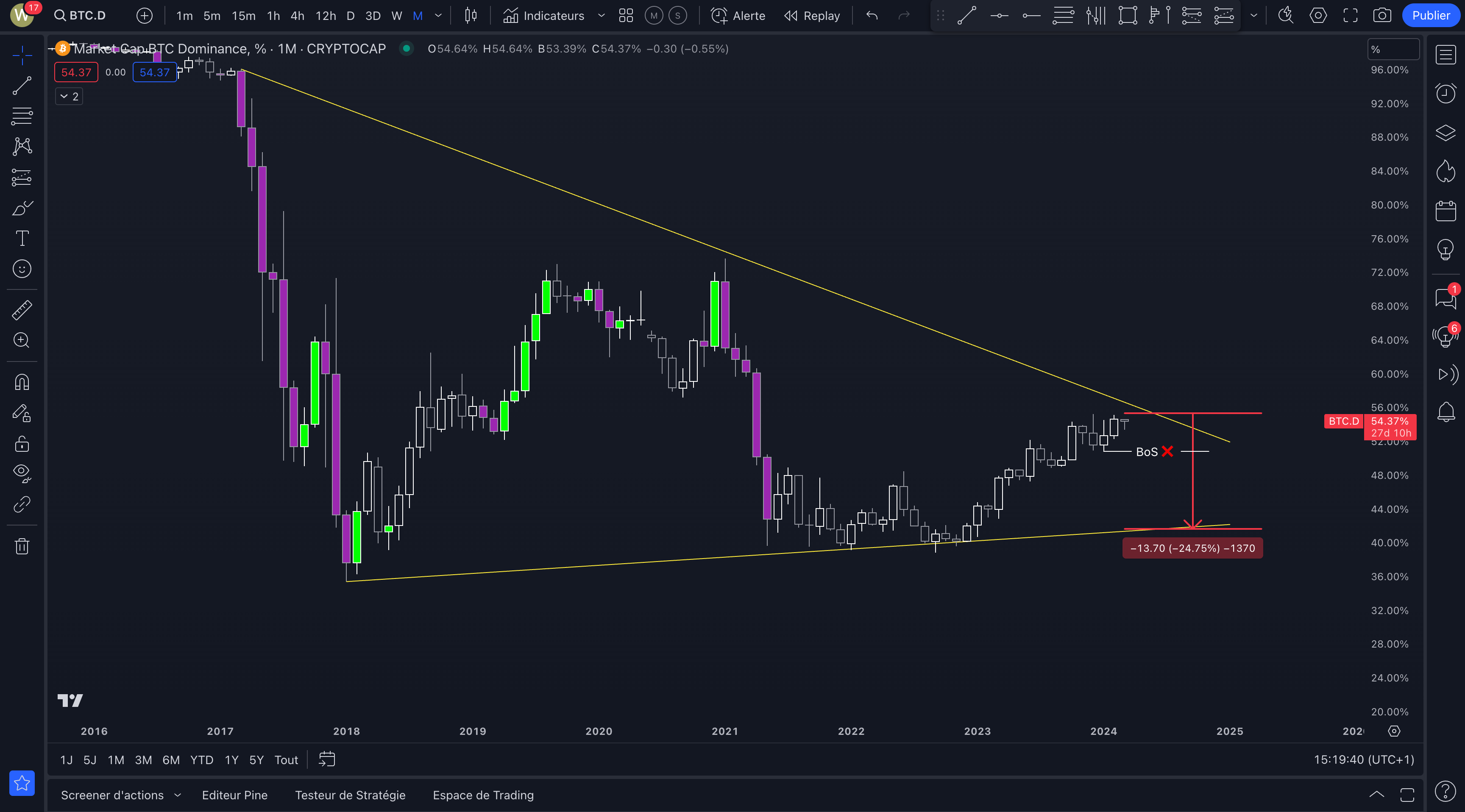This screenshot has height=812, width=1465.
Task: Open indicator templates grid icon
Action: coord(626,15)
